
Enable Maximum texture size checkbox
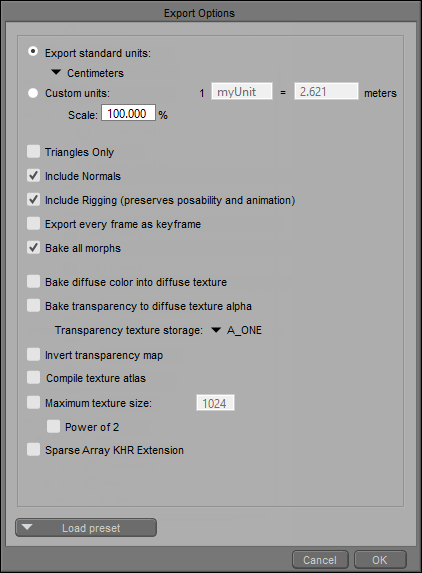click(33, 403)
